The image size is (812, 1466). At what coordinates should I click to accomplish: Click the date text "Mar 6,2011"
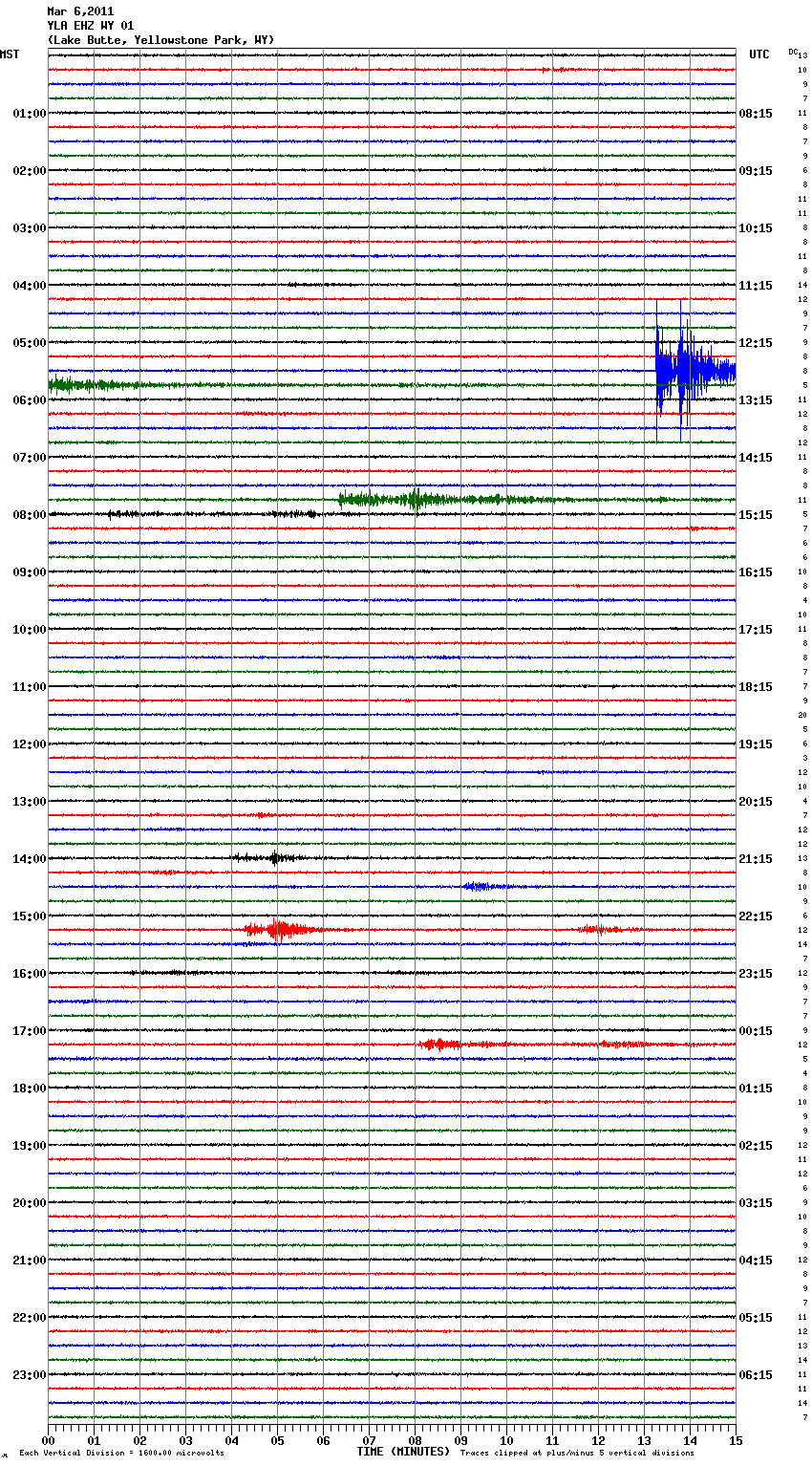pyautogui.click(x=80, y=11)
